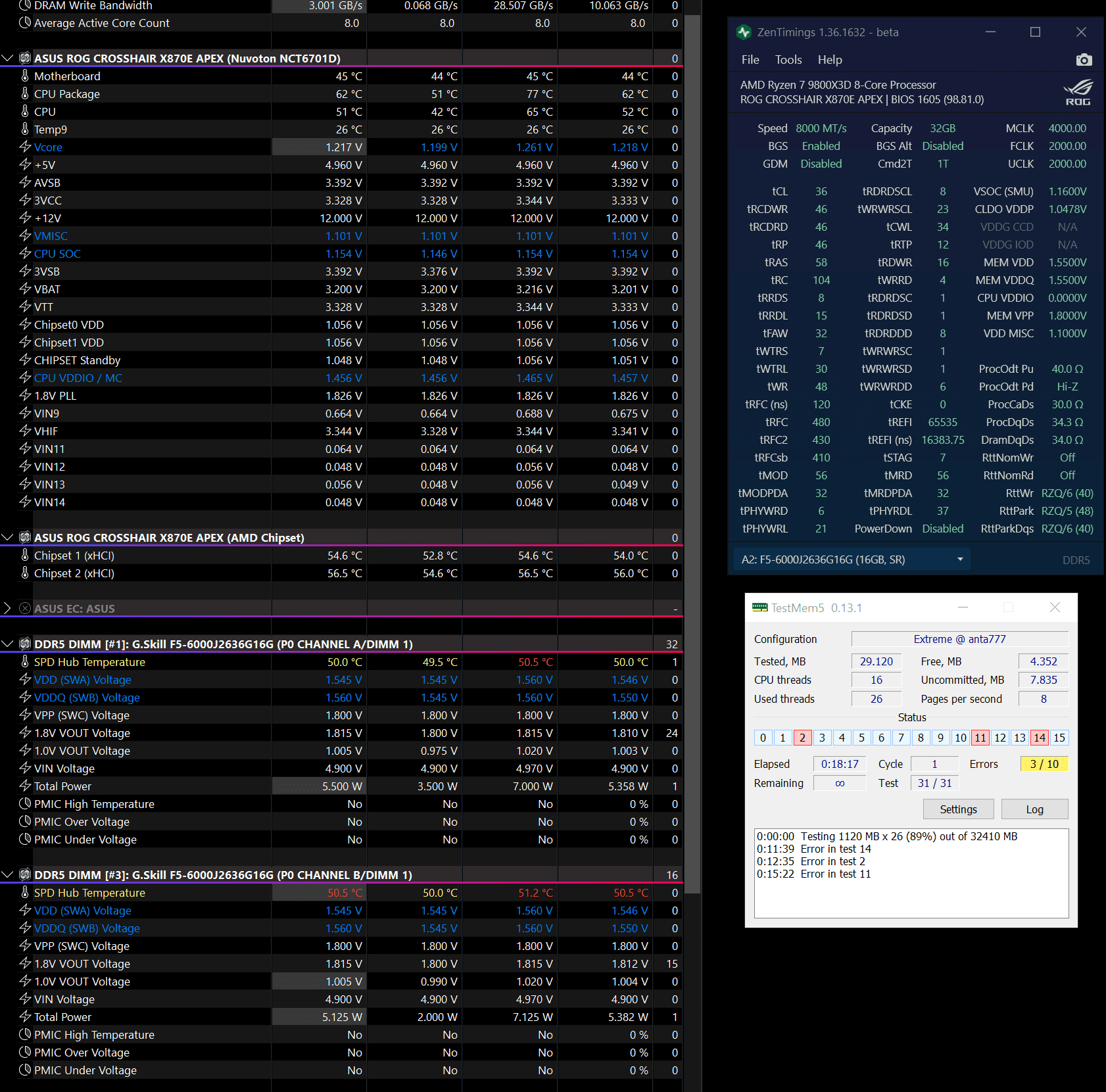Click the Extreme @ anta777 configuration field

pos(959,639)
